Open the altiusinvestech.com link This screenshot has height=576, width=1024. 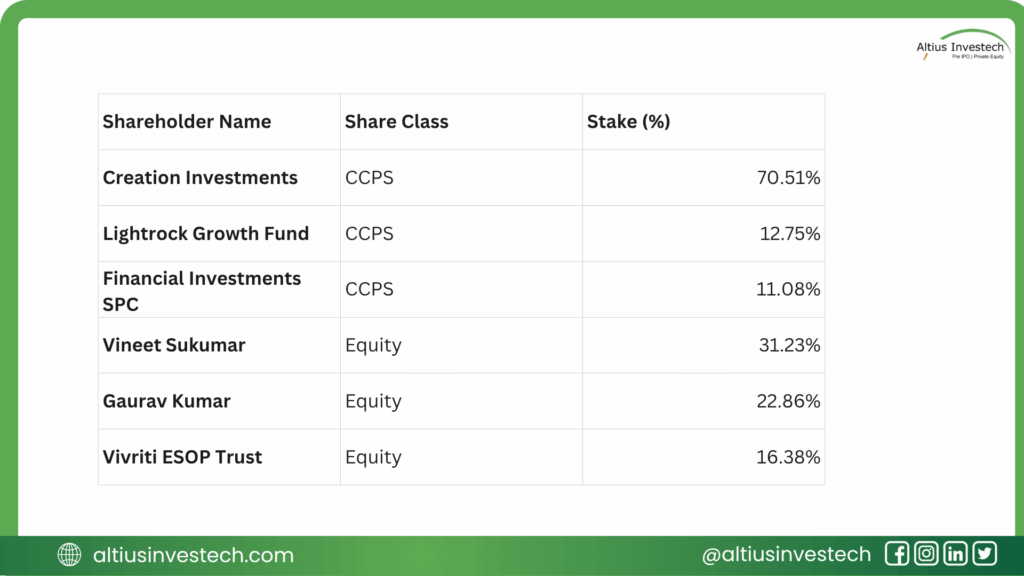193,555
